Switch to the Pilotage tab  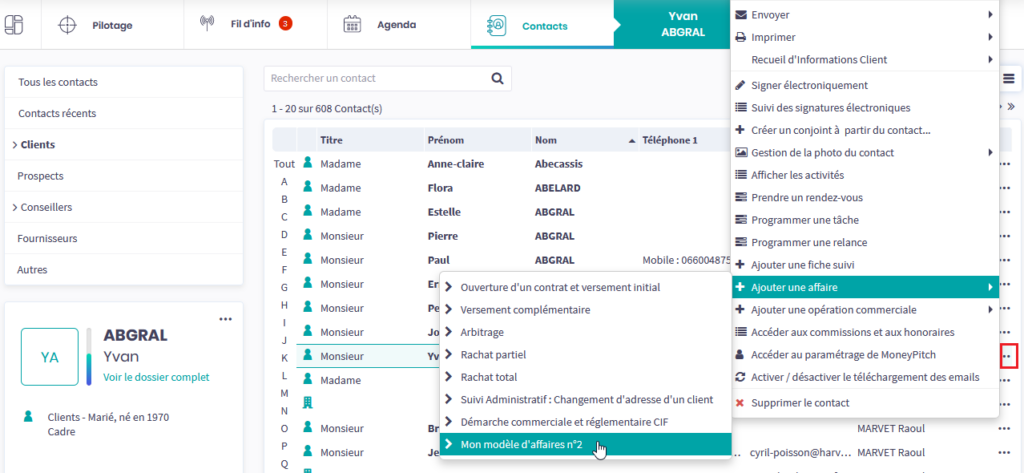click(111, 25)
